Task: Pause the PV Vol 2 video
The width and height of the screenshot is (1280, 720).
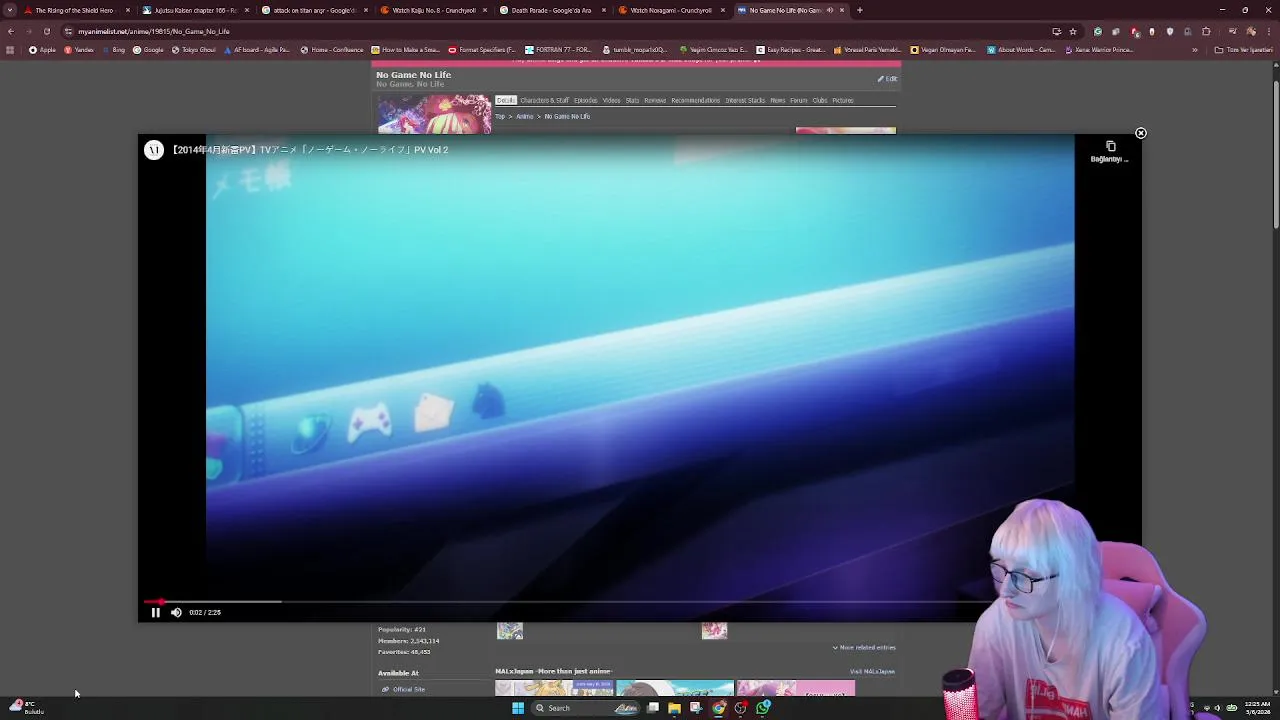Action: (155, 612)
